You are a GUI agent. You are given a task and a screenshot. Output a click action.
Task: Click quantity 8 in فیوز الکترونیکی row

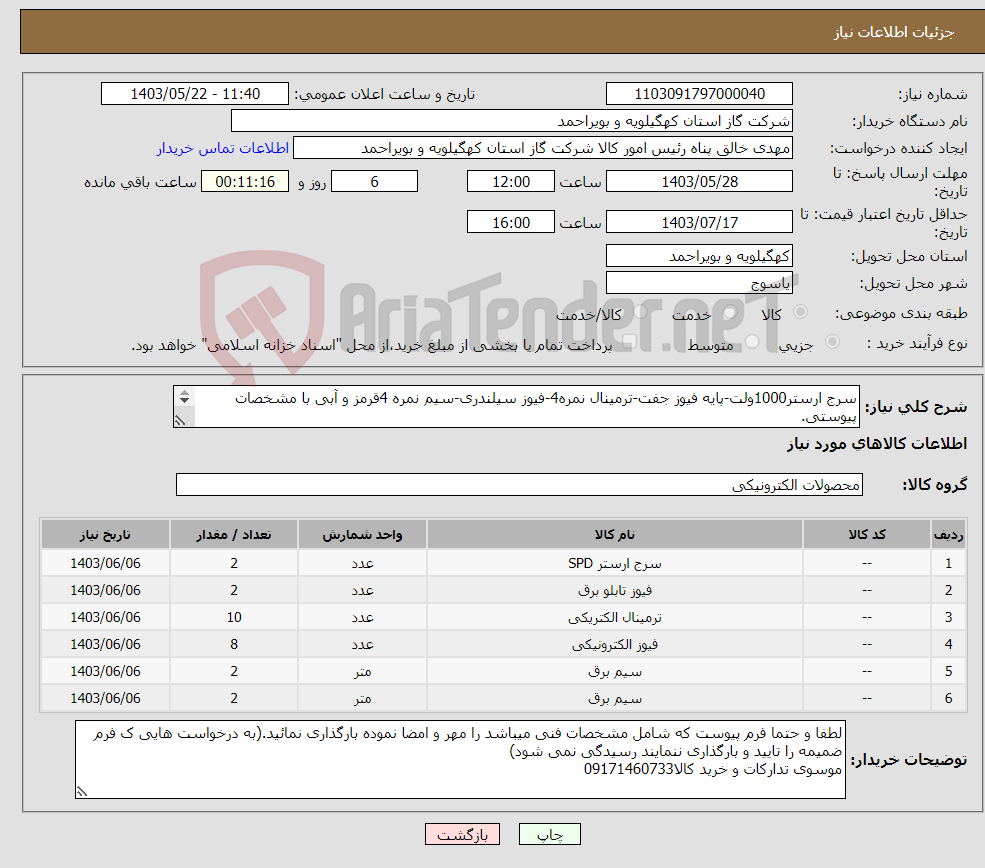click(234, 644)
